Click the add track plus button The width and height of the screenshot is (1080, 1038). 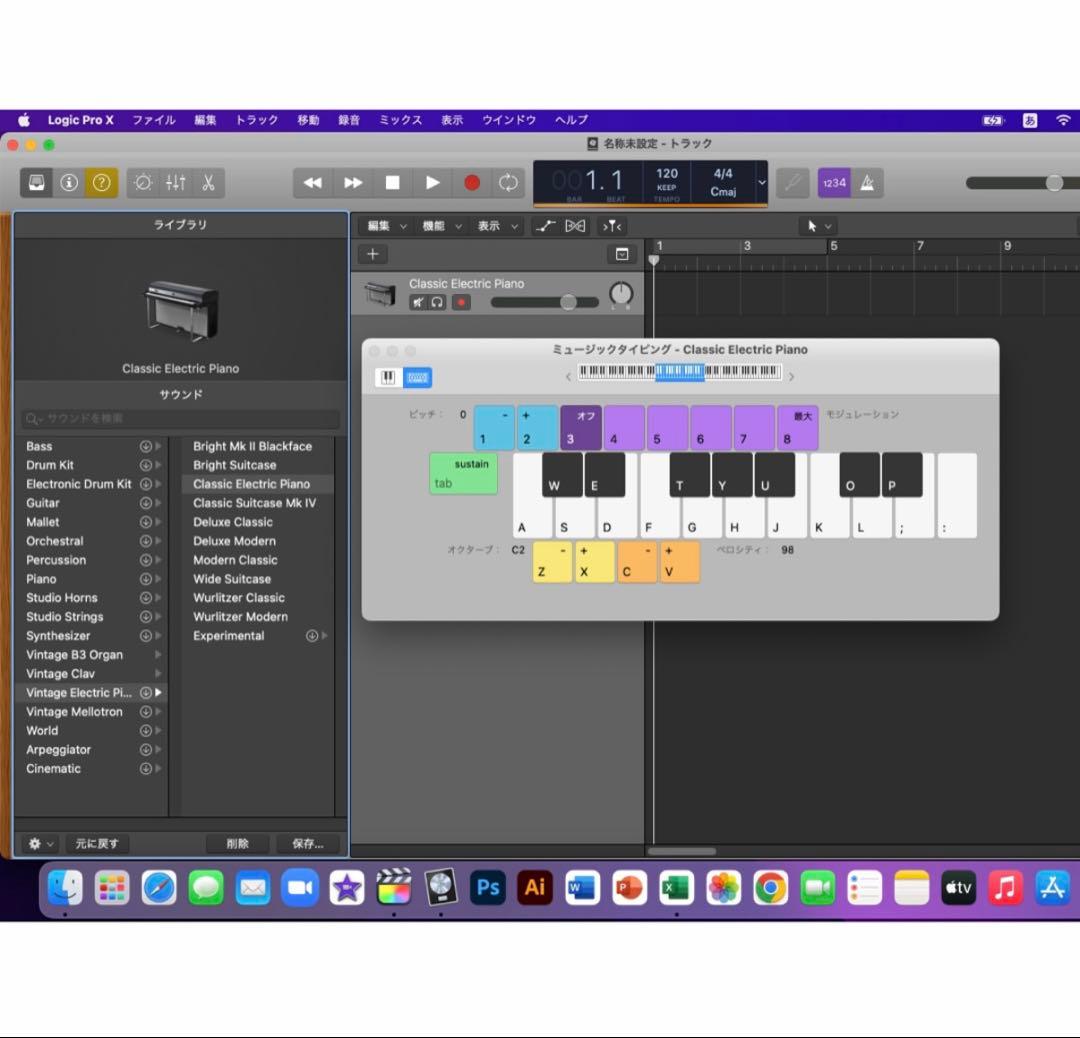[372, 255]
